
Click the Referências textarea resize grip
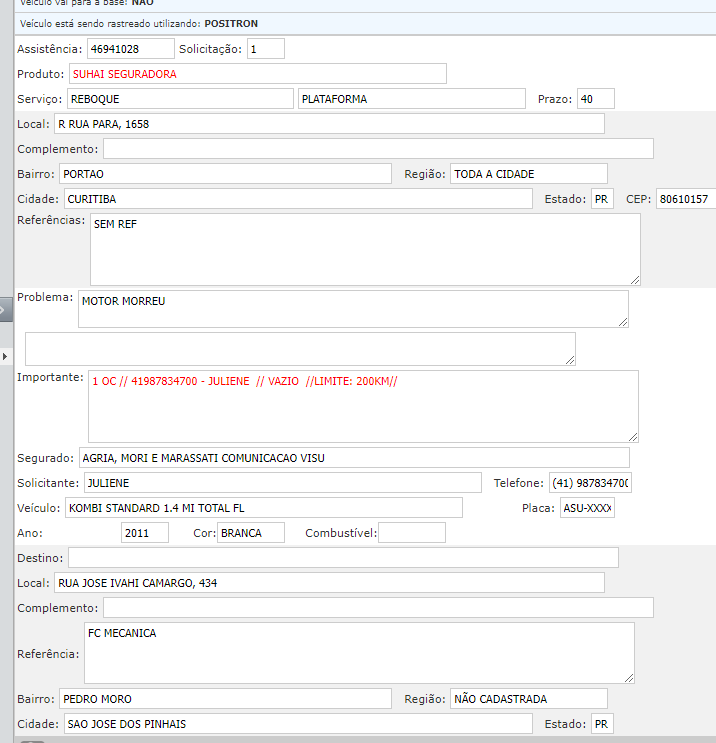click(634, 279)
